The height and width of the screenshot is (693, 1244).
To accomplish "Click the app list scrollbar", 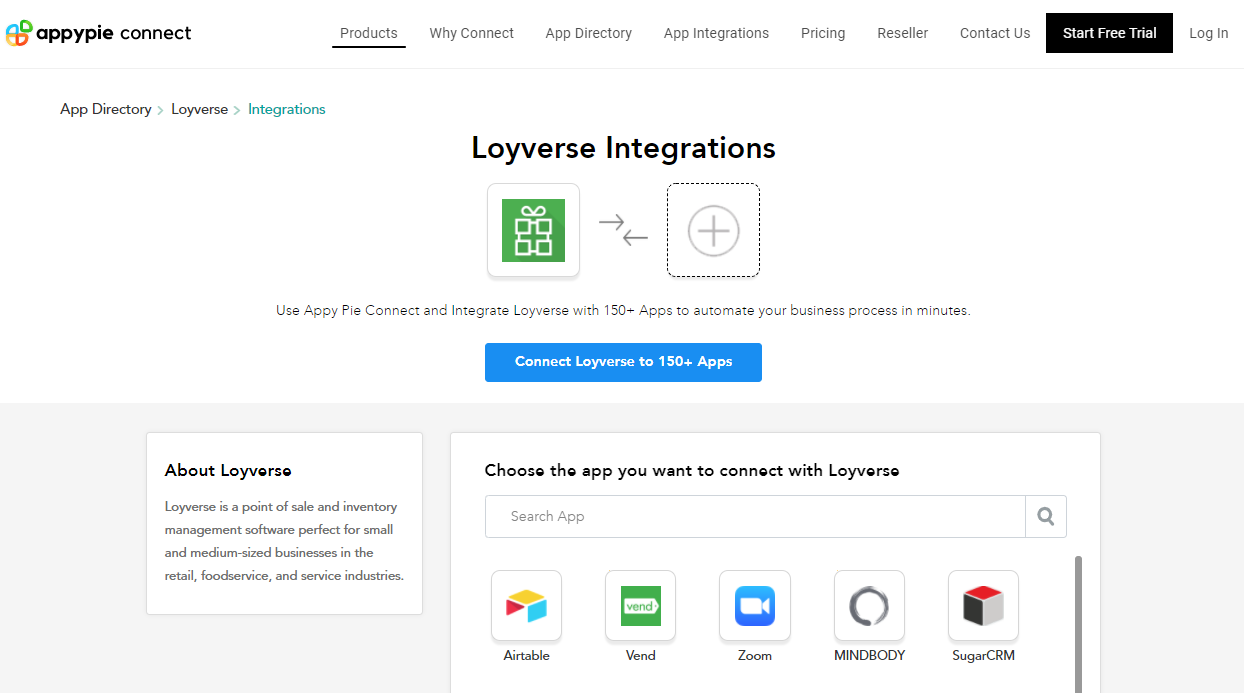I will [1078, 620].
